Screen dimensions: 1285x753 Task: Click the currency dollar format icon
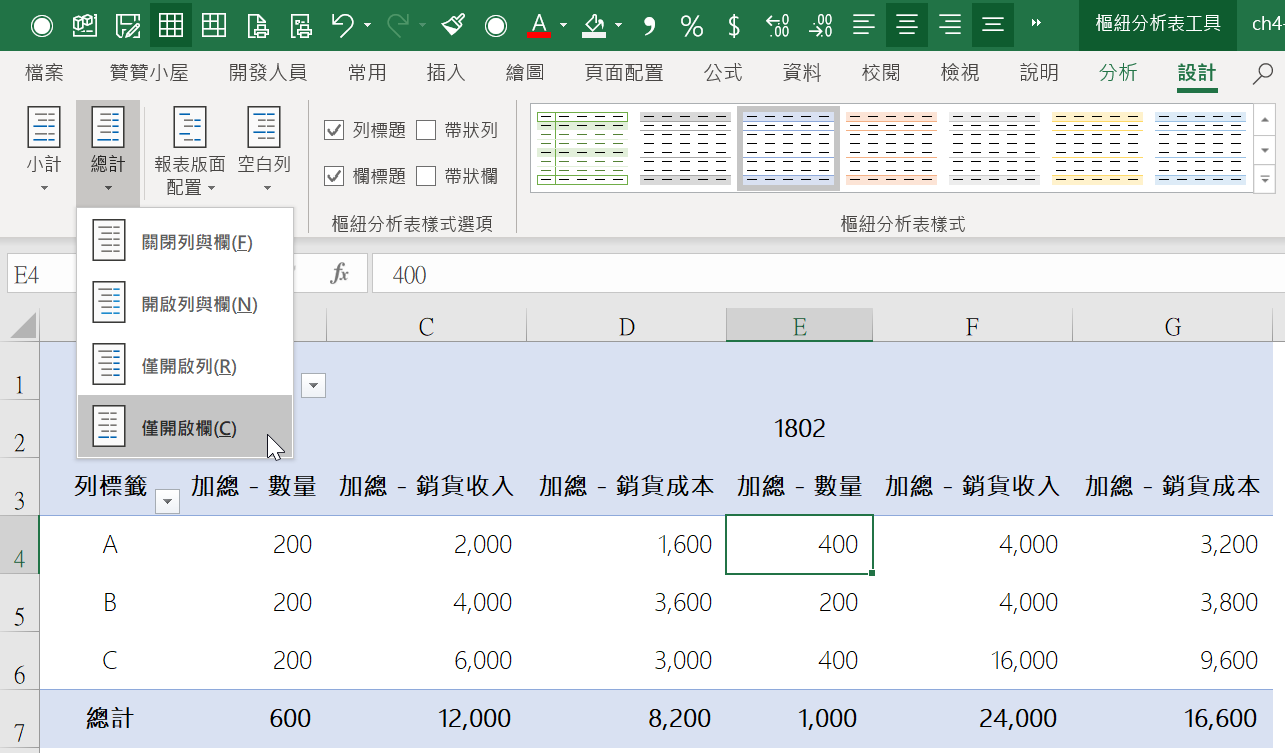[734, 25]
